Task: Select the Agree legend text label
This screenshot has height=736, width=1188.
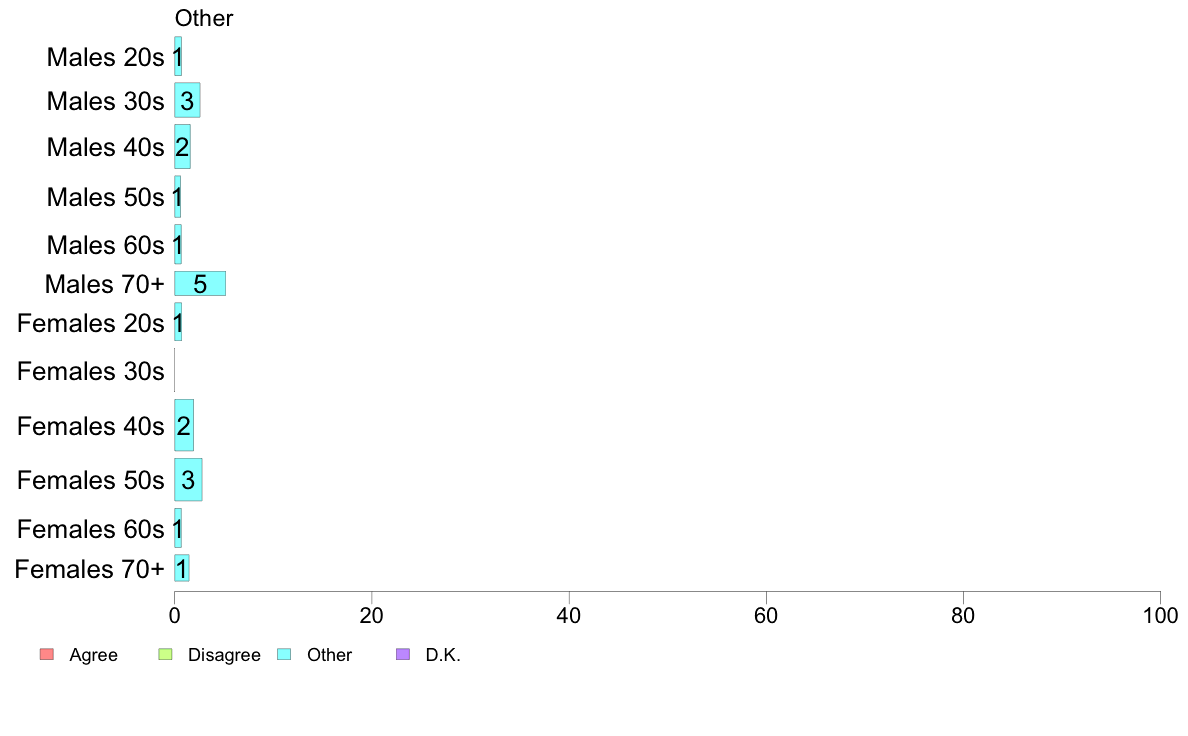Action: click(93, 655)
